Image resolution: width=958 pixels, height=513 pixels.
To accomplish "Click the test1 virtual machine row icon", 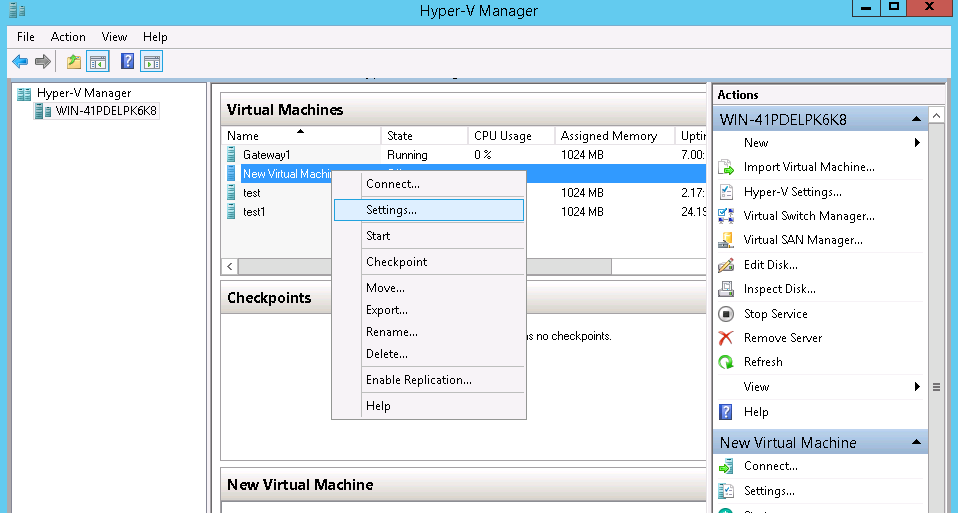I will coord(231,211).
